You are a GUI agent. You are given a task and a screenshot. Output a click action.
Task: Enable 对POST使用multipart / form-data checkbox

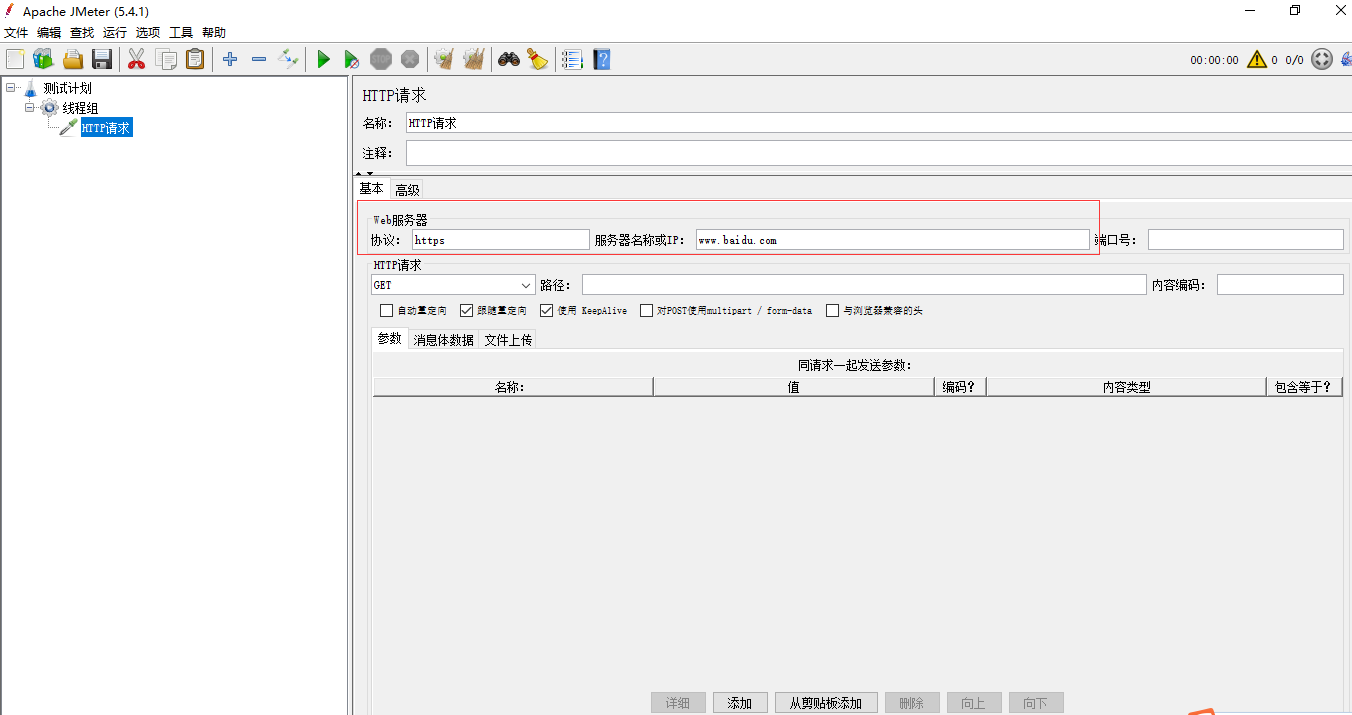coord(647,311)
